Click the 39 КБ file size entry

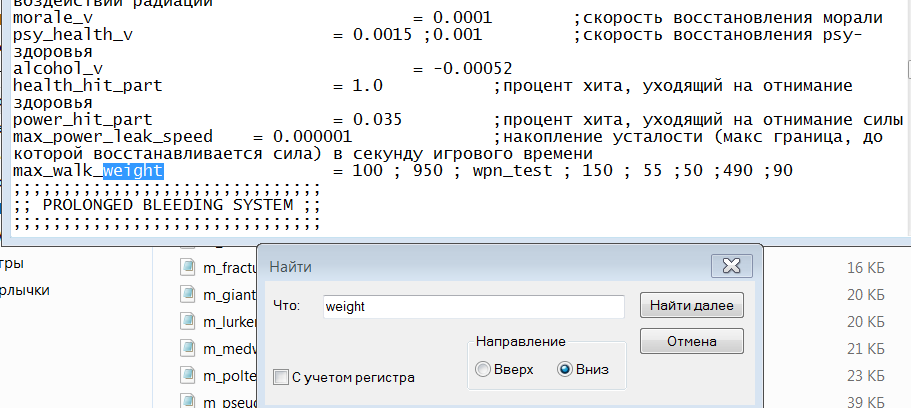point(866,401)
